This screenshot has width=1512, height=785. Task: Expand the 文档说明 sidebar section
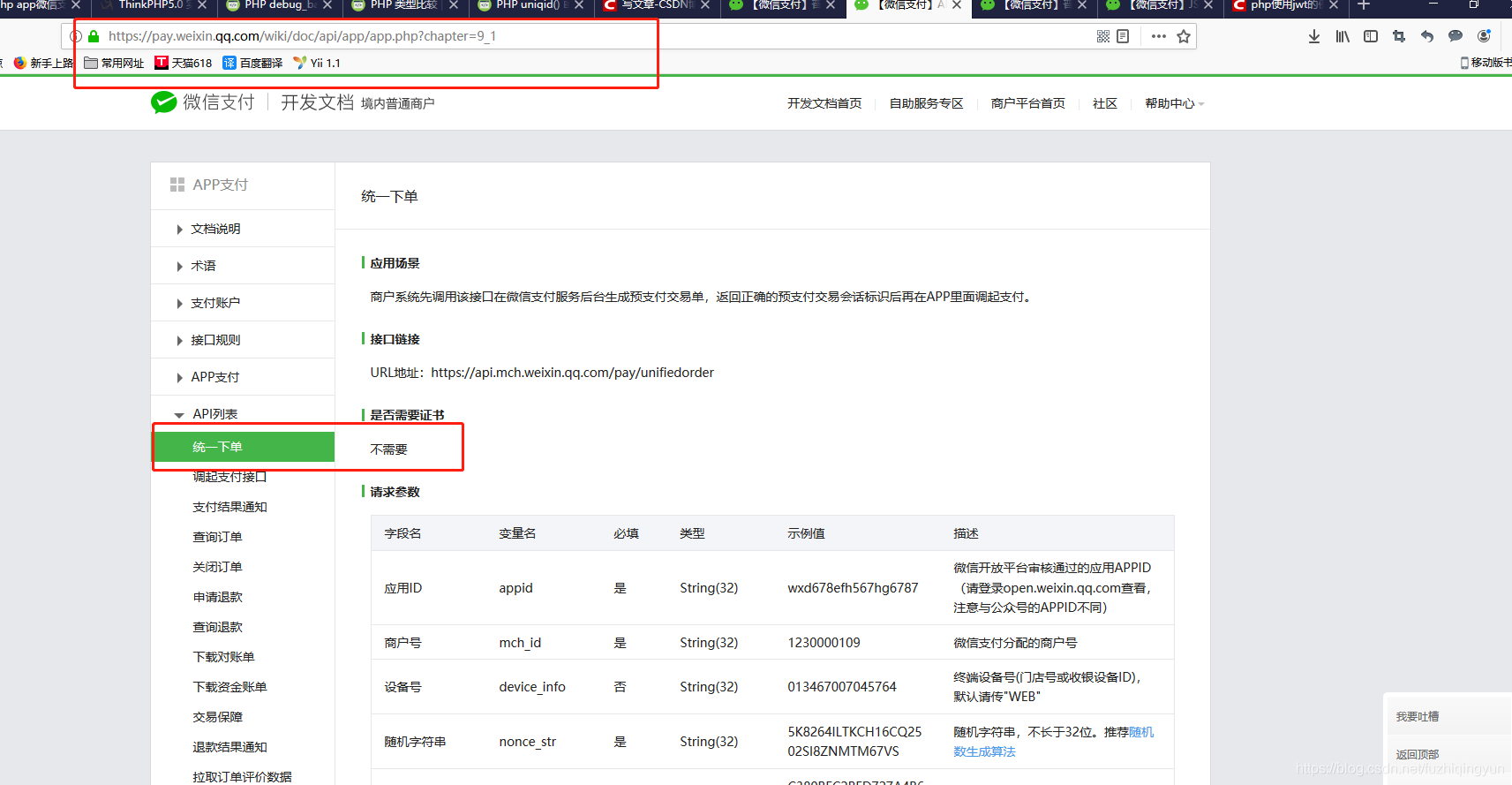click(x=243, y=229)
